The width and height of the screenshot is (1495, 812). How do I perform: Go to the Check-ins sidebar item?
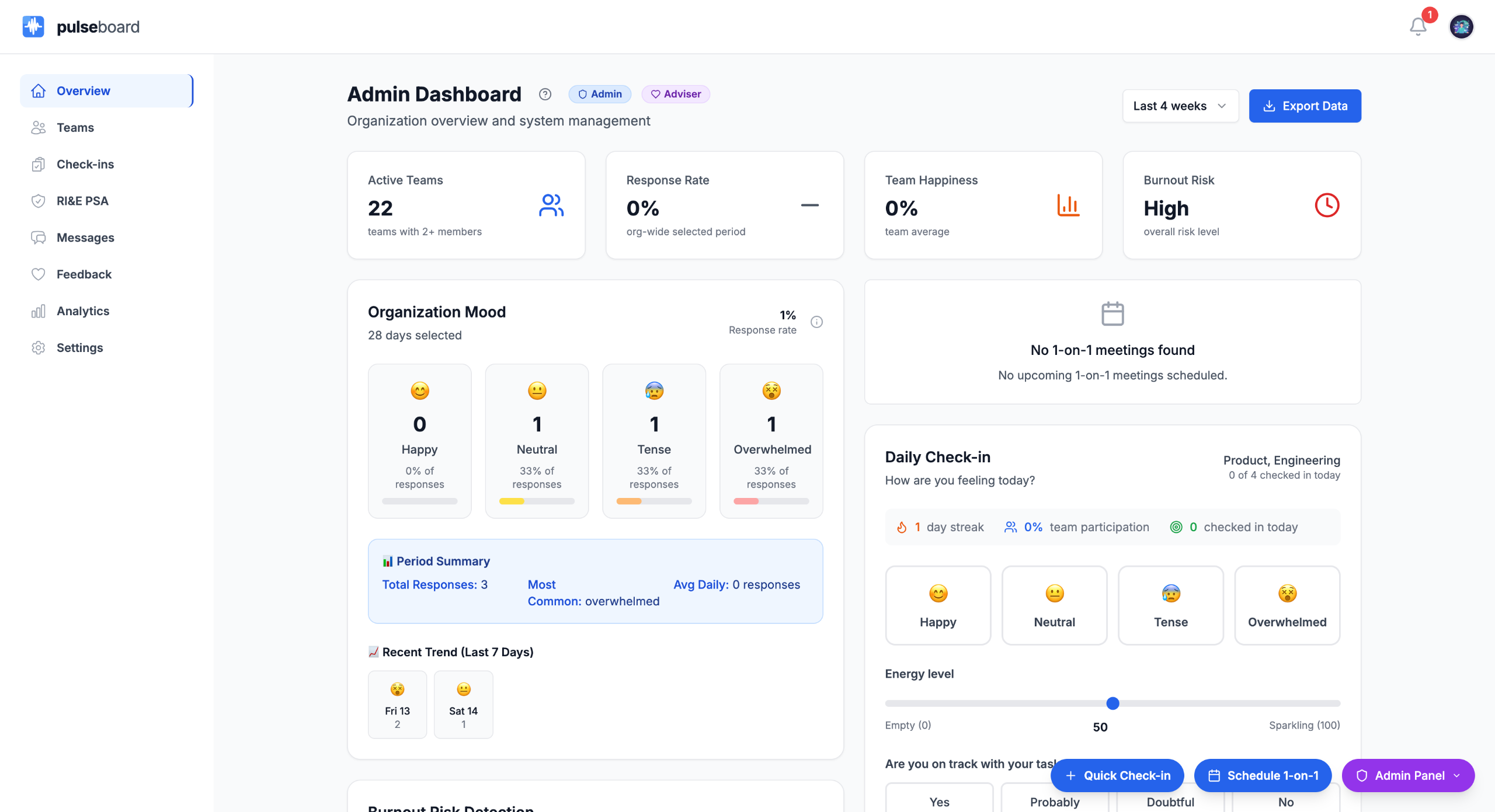pos(85,165)
